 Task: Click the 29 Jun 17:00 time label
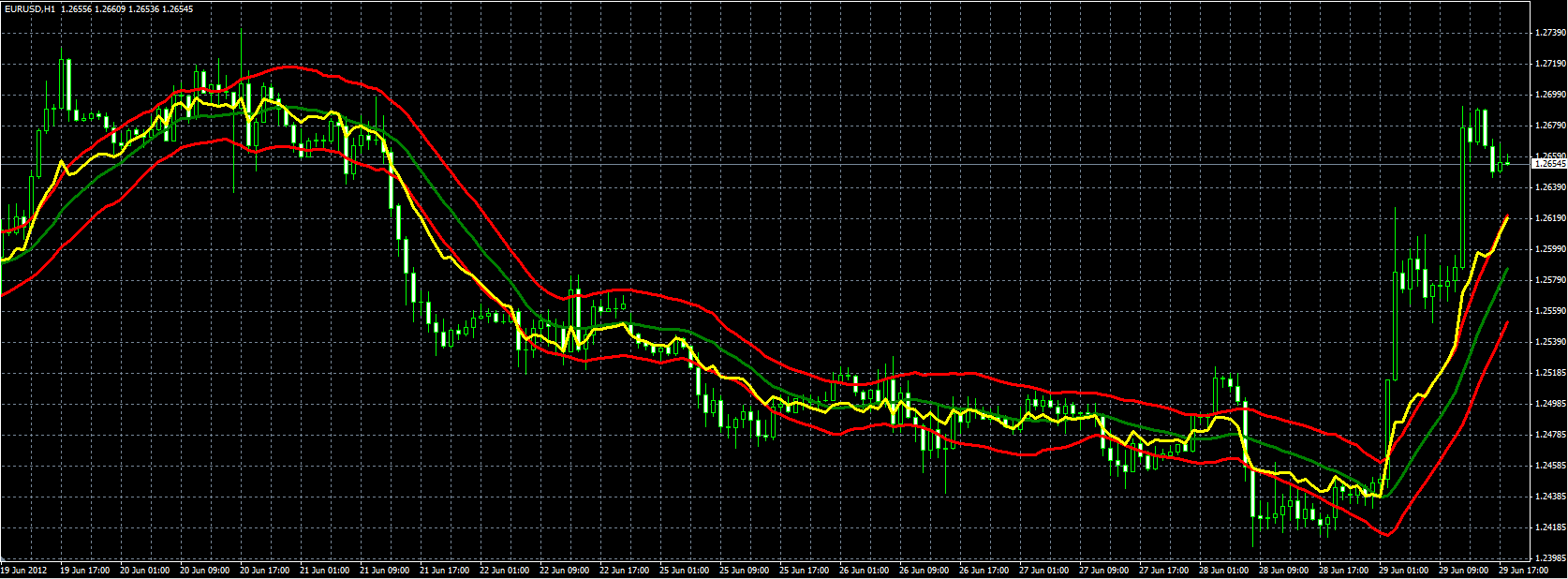coord(1523,570)
